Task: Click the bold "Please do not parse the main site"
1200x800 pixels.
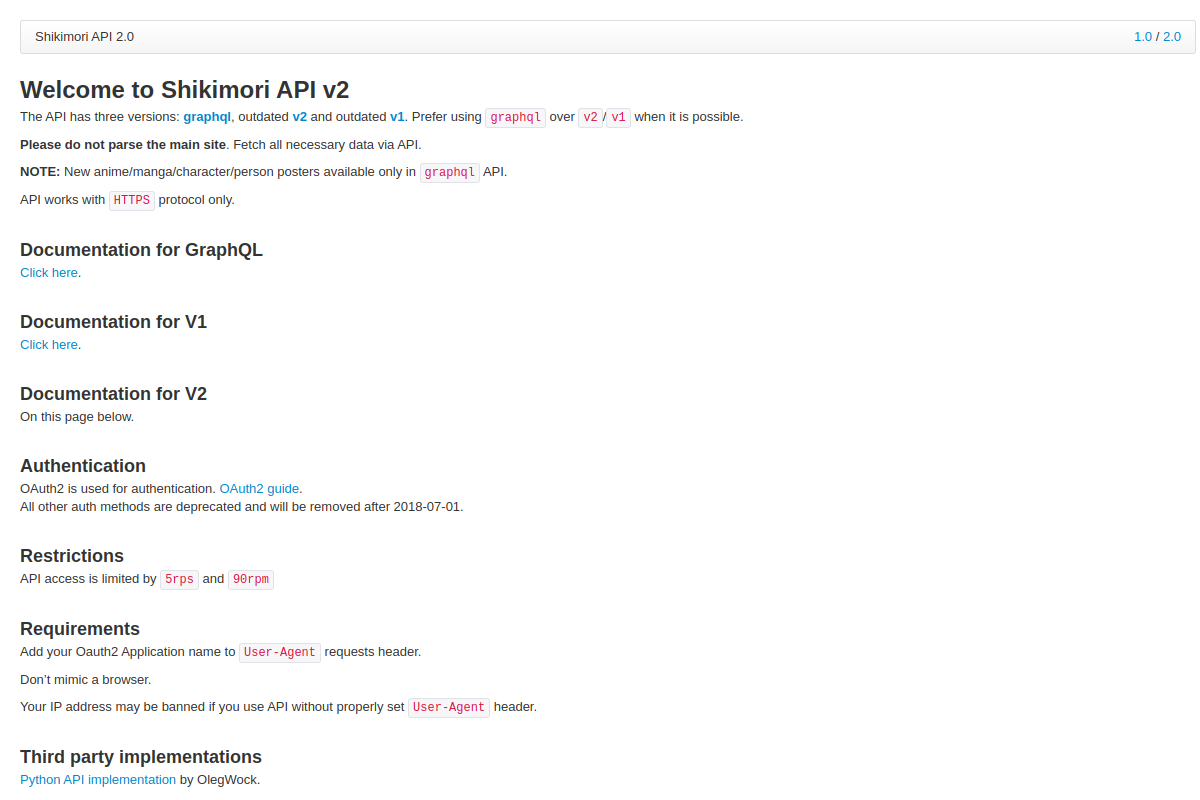Action: tap(123, 144)
